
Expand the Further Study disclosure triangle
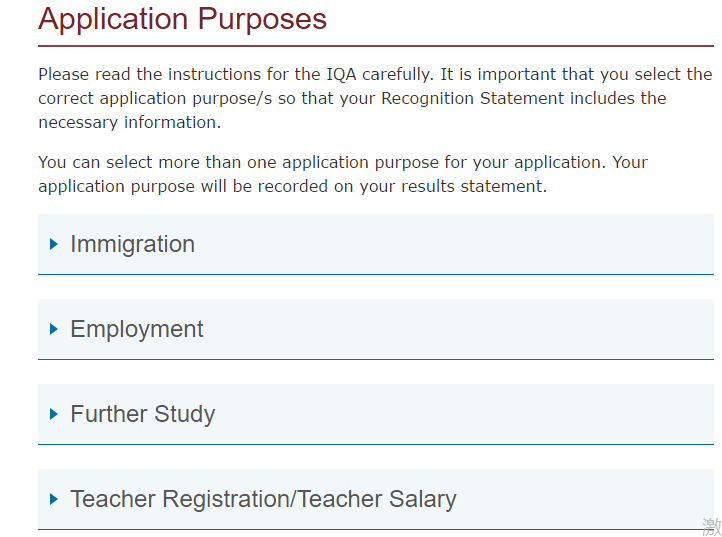(x=54, y=414)
